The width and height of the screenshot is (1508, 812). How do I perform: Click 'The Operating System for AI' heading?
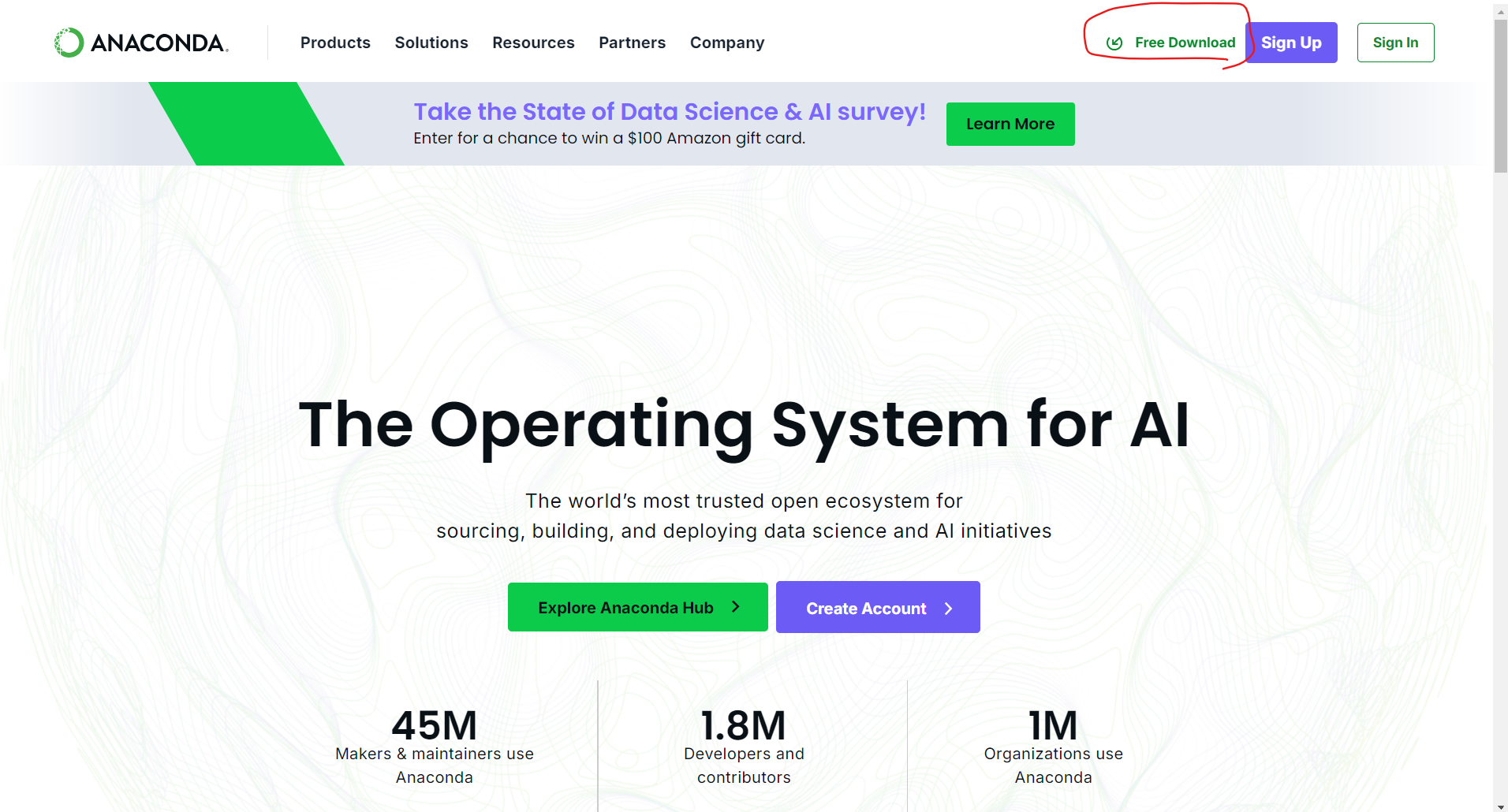click(744, 426)
